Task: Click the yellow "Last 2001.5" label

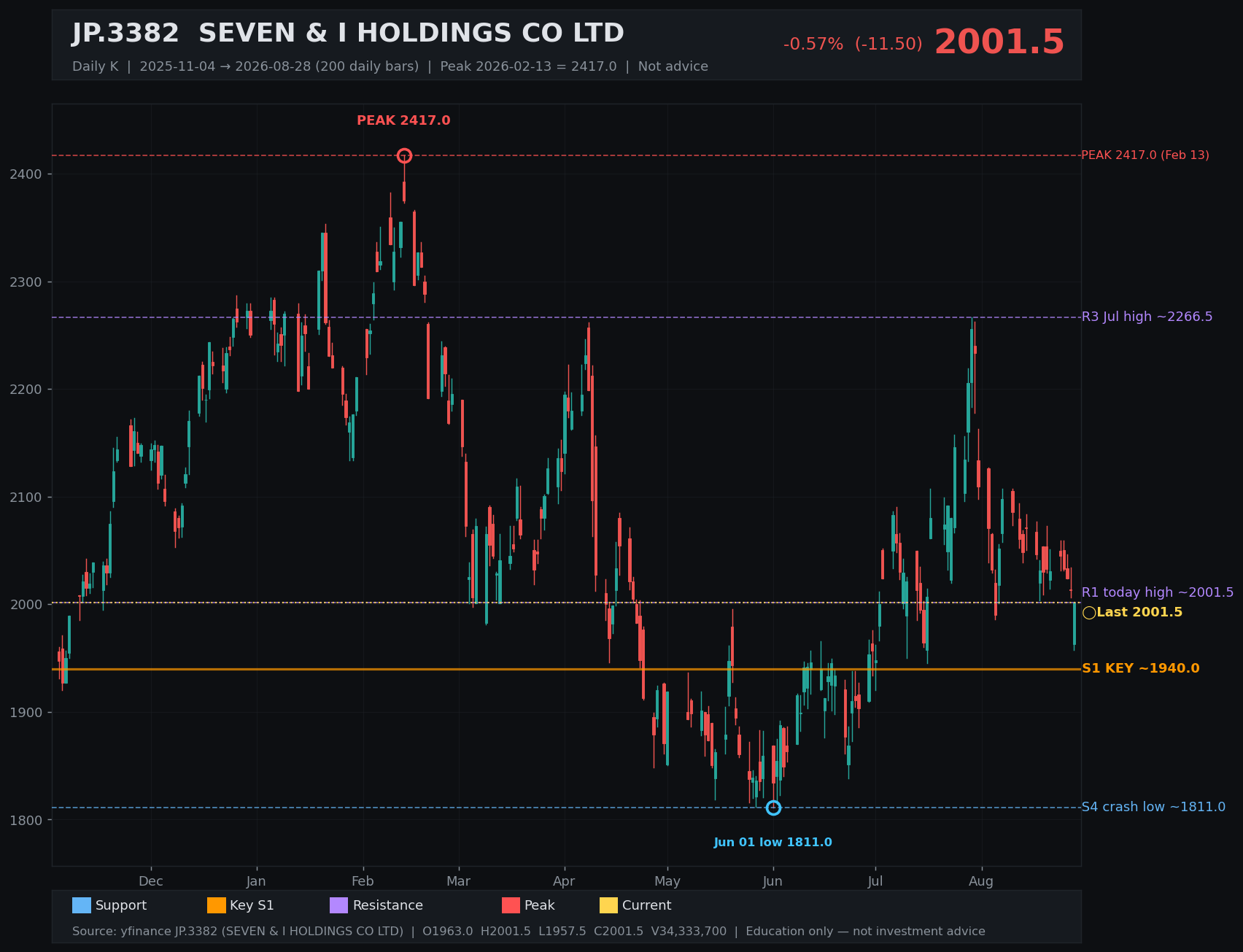Action: tap(1139, 613)
